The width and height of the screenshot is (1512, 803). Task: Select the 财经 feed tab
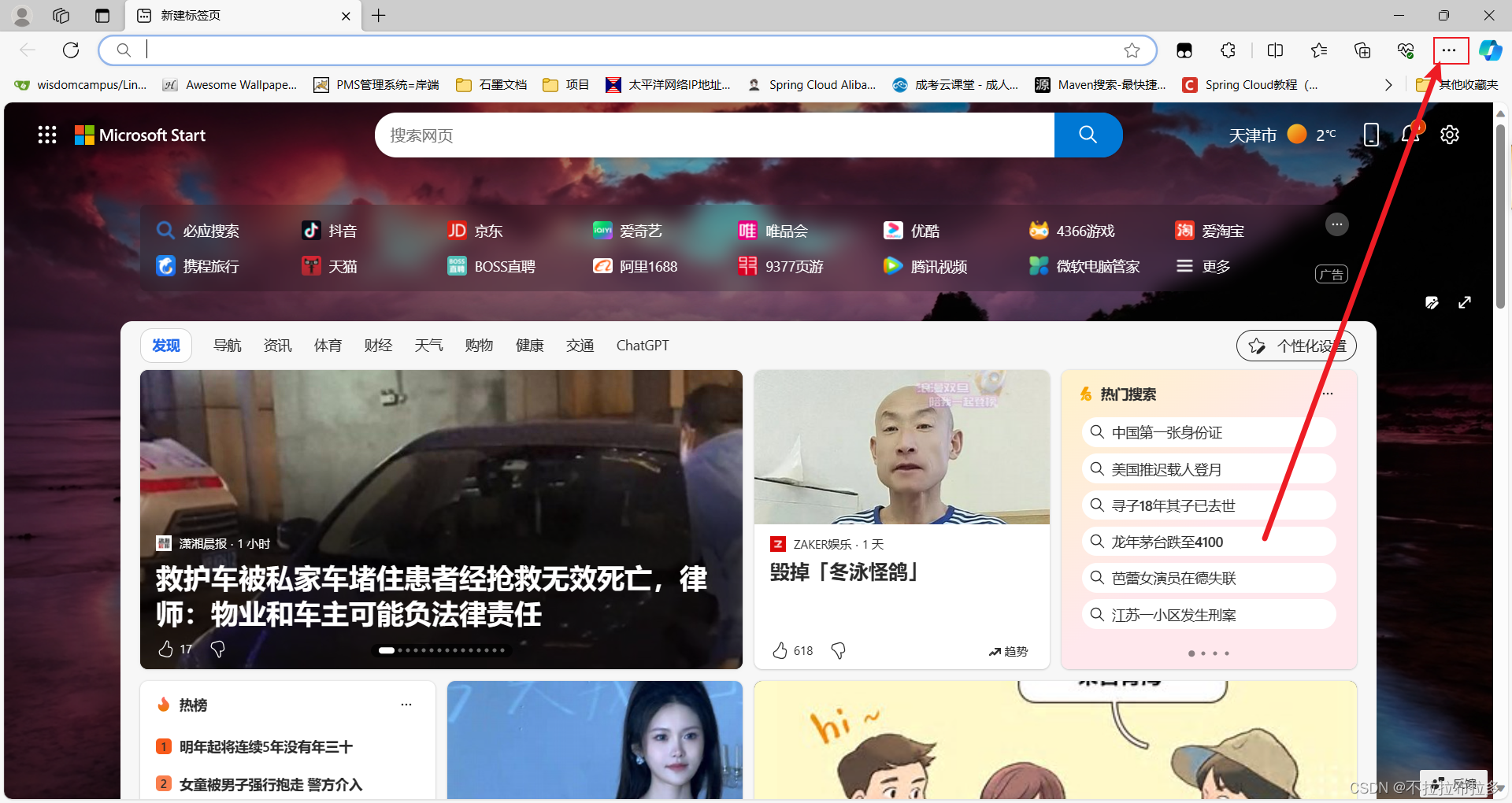coord(379,346)
